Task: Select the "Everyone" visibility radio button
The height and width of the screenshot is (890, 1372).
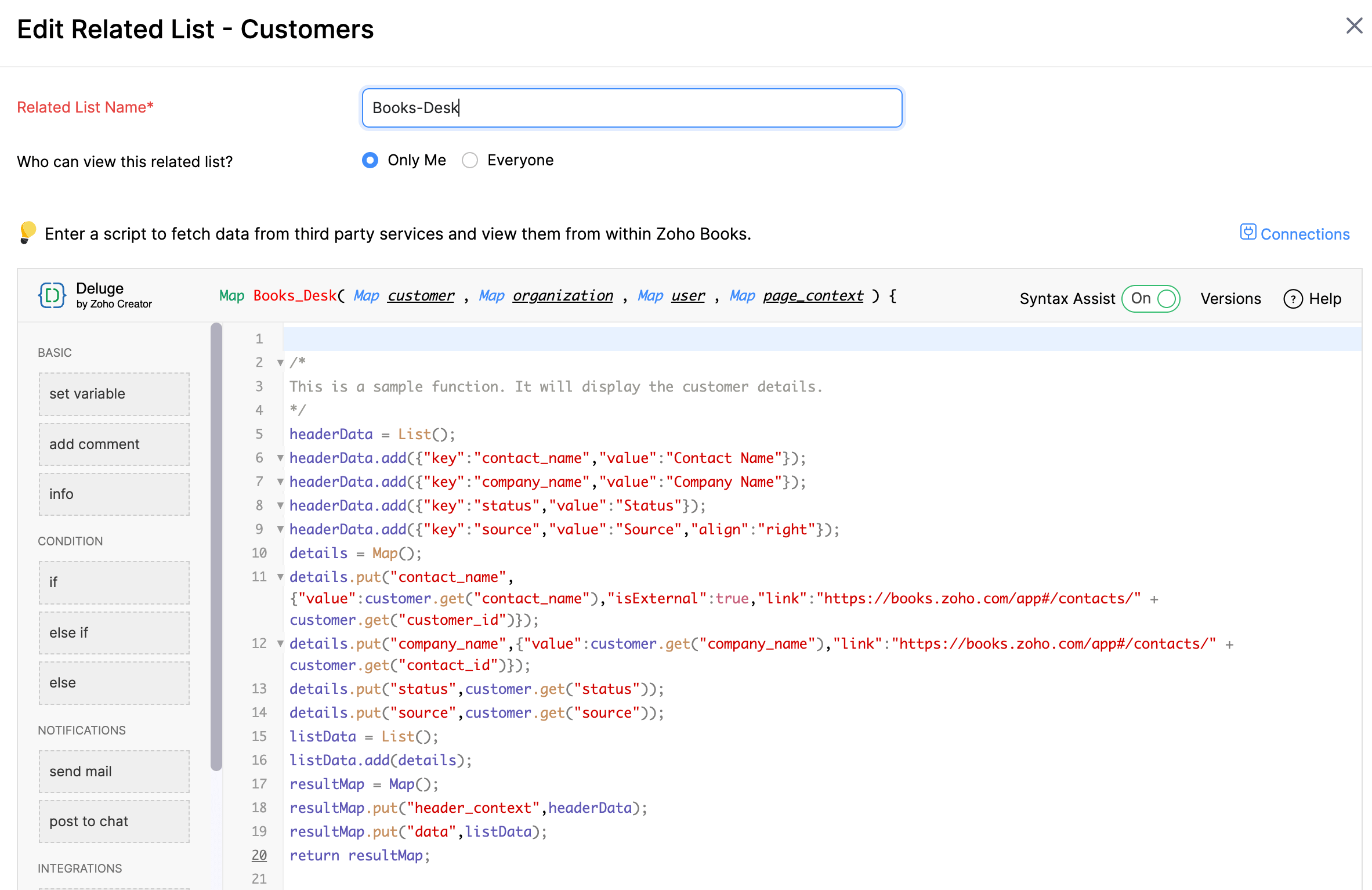Action: tap(470, 160)
